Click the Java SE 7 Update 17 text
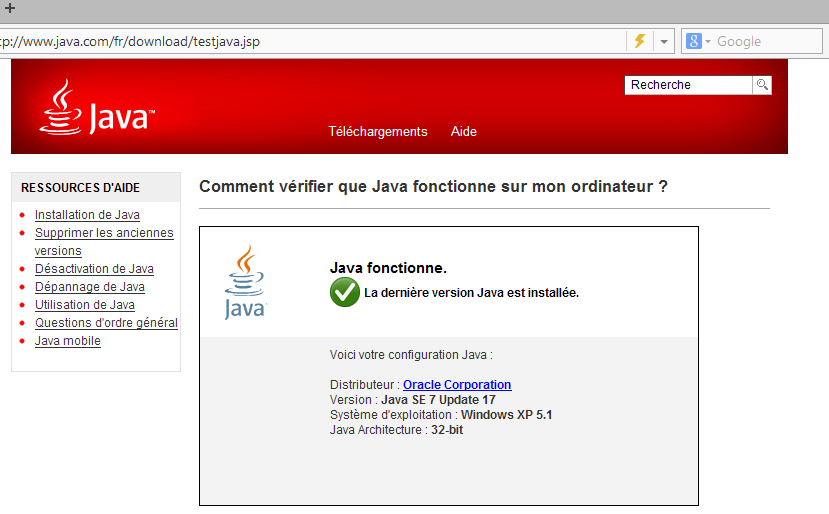 [438, 400]
